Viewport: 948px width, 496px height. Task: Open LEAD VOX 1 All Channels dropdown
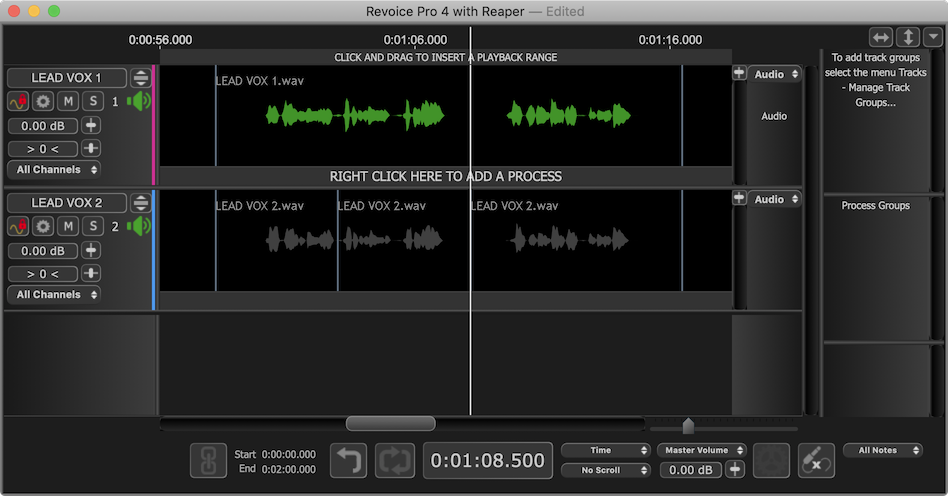pyautogui.click(x=55, y=170)
